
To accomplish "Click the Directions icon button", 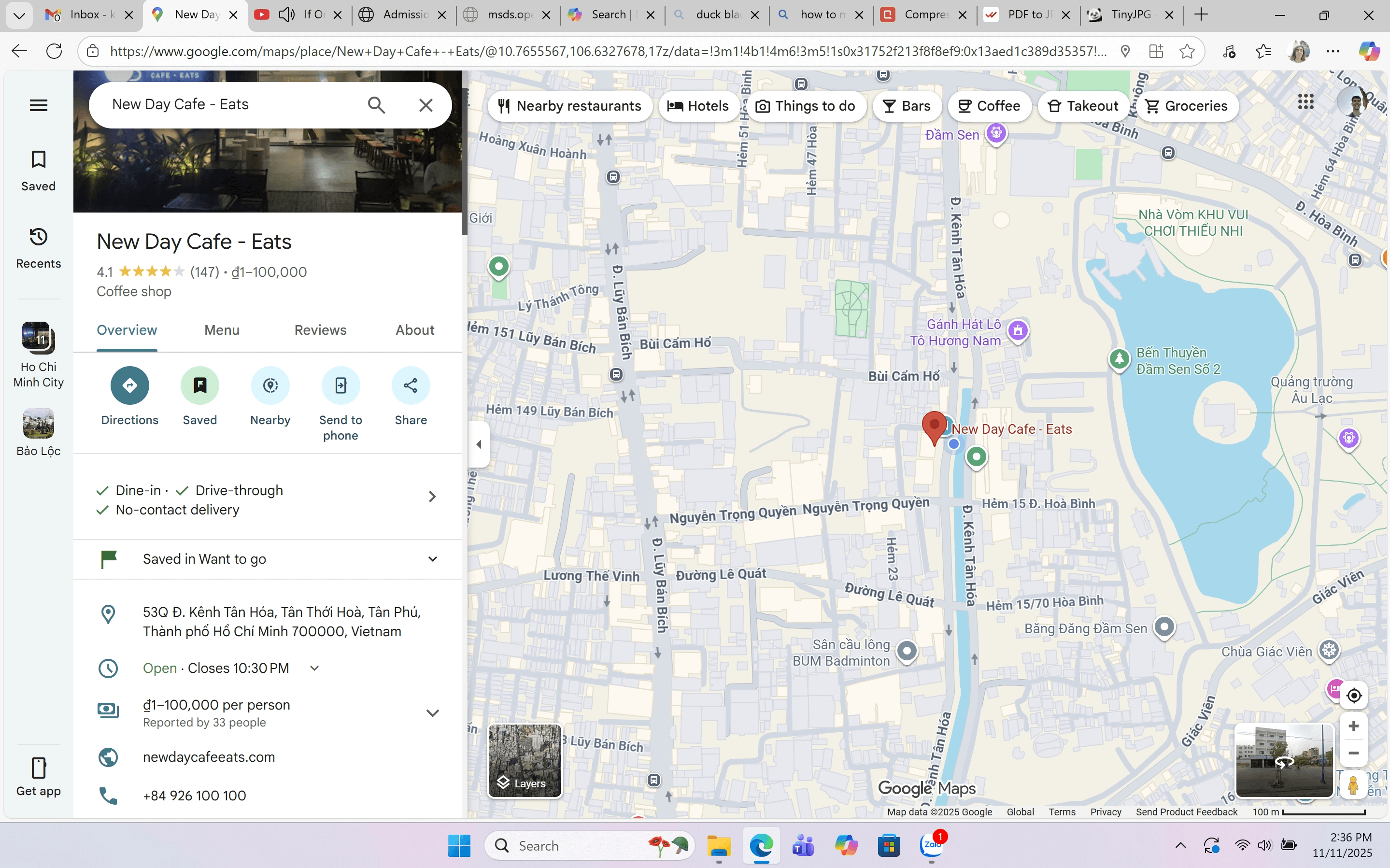I will (x=130, y=385).
